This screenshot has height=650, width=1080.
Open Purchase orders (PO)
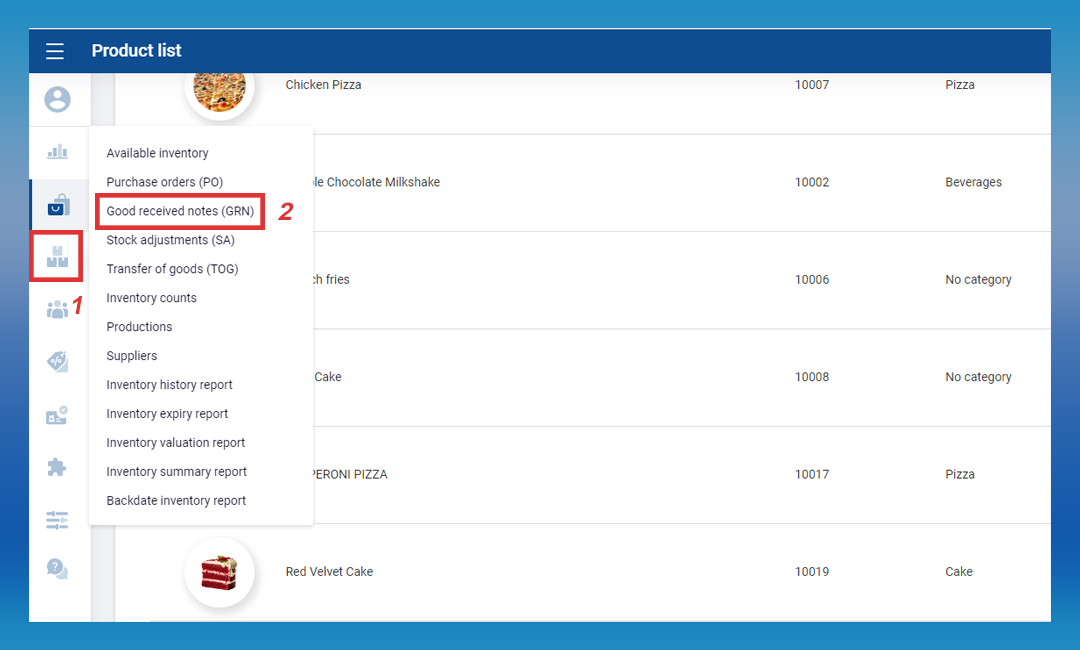[164, 182]
